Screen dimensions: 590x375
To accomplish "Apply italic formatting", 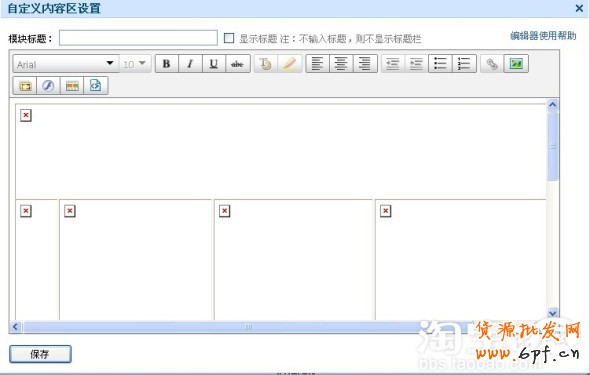I will 190,64.
